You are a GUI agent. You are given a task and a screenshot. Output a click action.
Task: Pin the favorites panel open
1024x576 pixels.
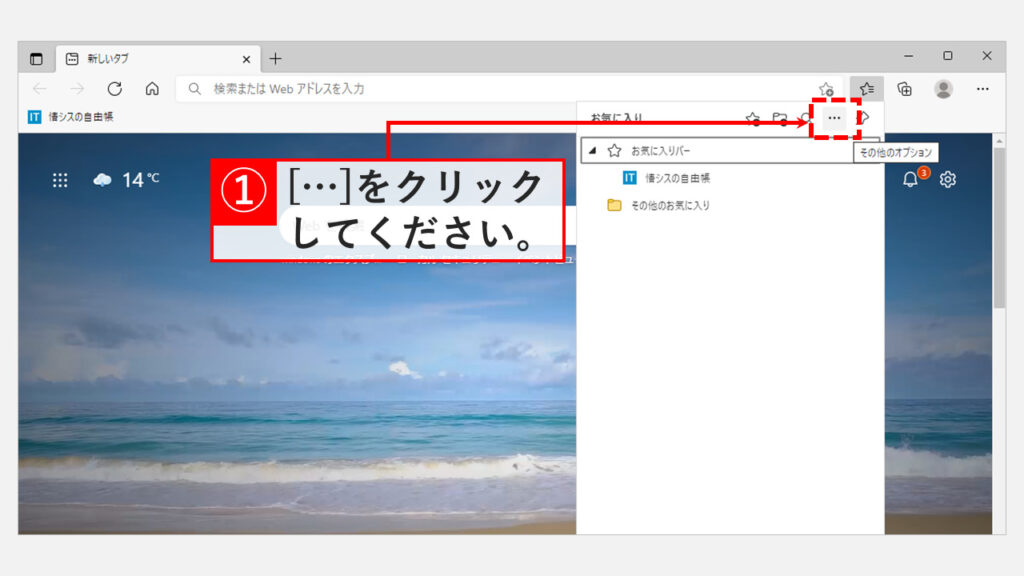click(x=865, y=118)
